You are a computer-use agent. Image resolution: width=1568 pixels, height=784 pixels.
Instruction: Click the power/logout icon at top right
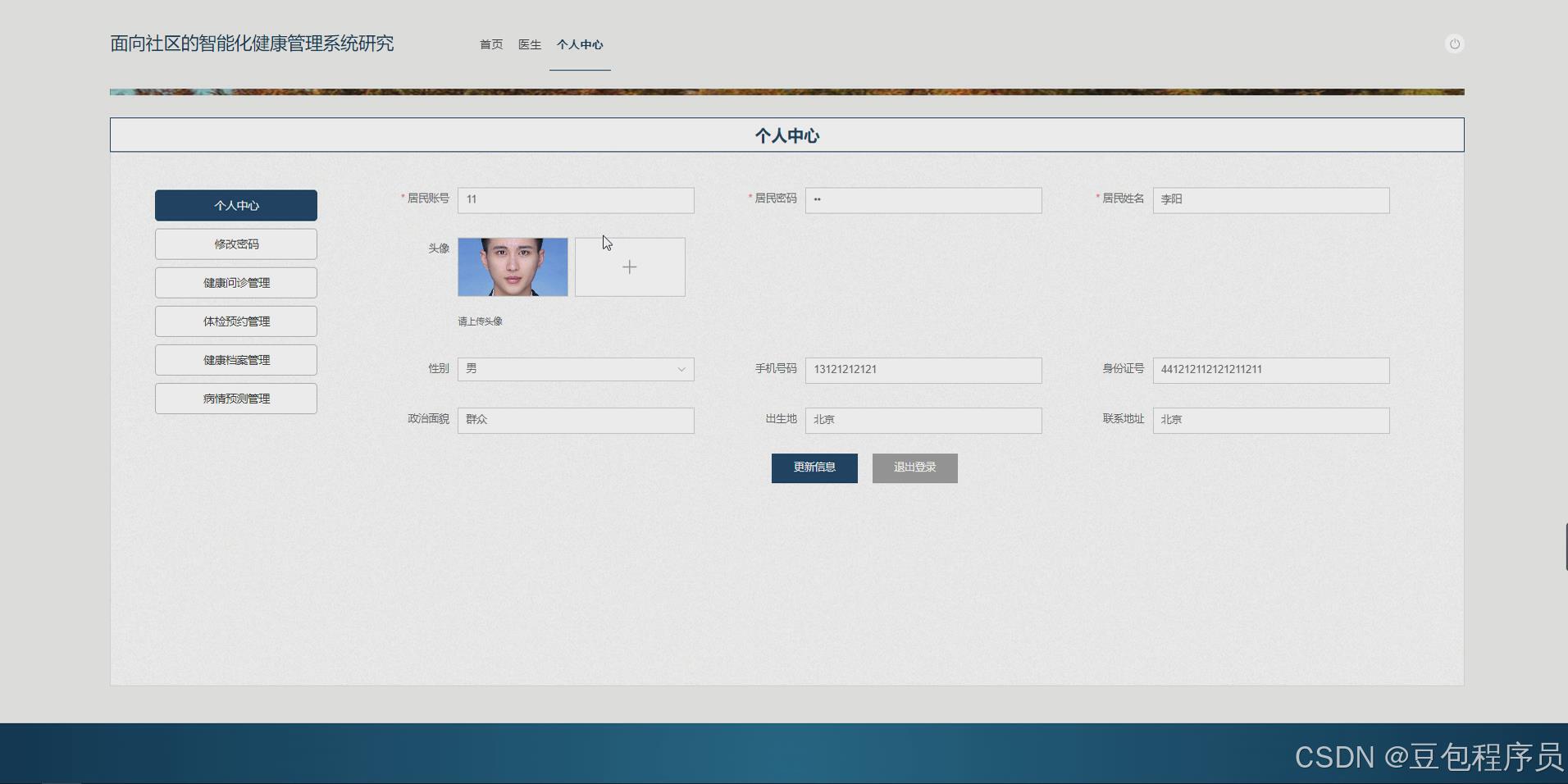tap(1456, 43)
